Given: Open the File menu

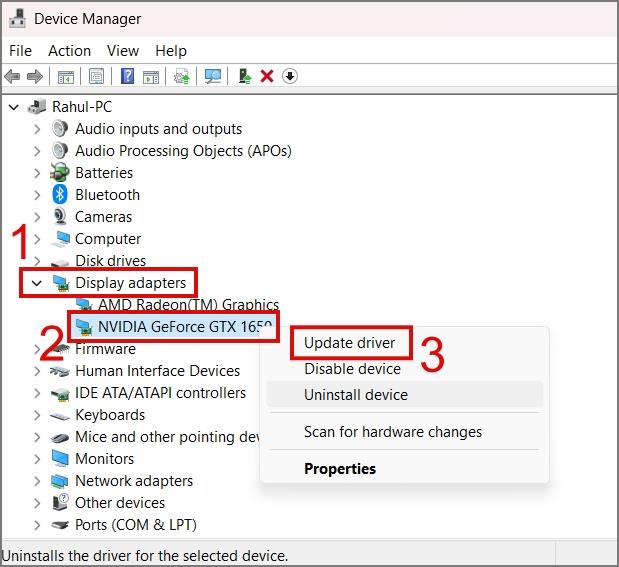Looking at the screenshot, I should [x=21, y=51].
